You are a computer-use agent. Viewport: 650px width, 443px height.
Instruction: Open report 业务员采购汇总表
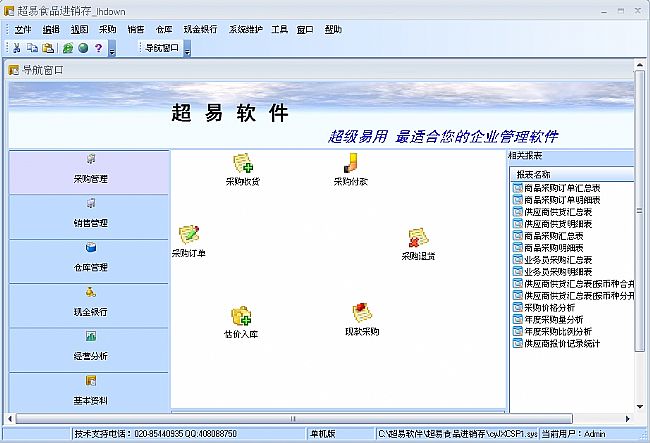[553, 260]
